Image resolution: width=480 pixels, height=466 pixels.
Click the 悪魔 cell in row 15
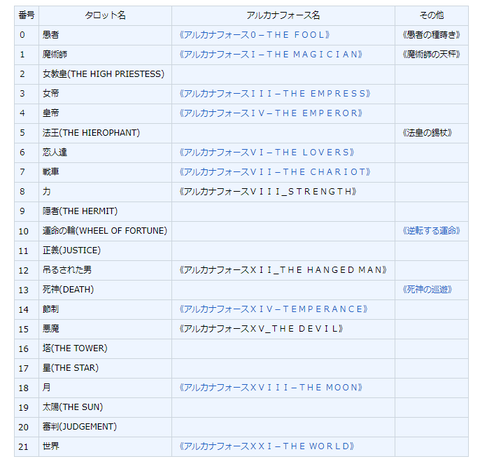[105, 329]
